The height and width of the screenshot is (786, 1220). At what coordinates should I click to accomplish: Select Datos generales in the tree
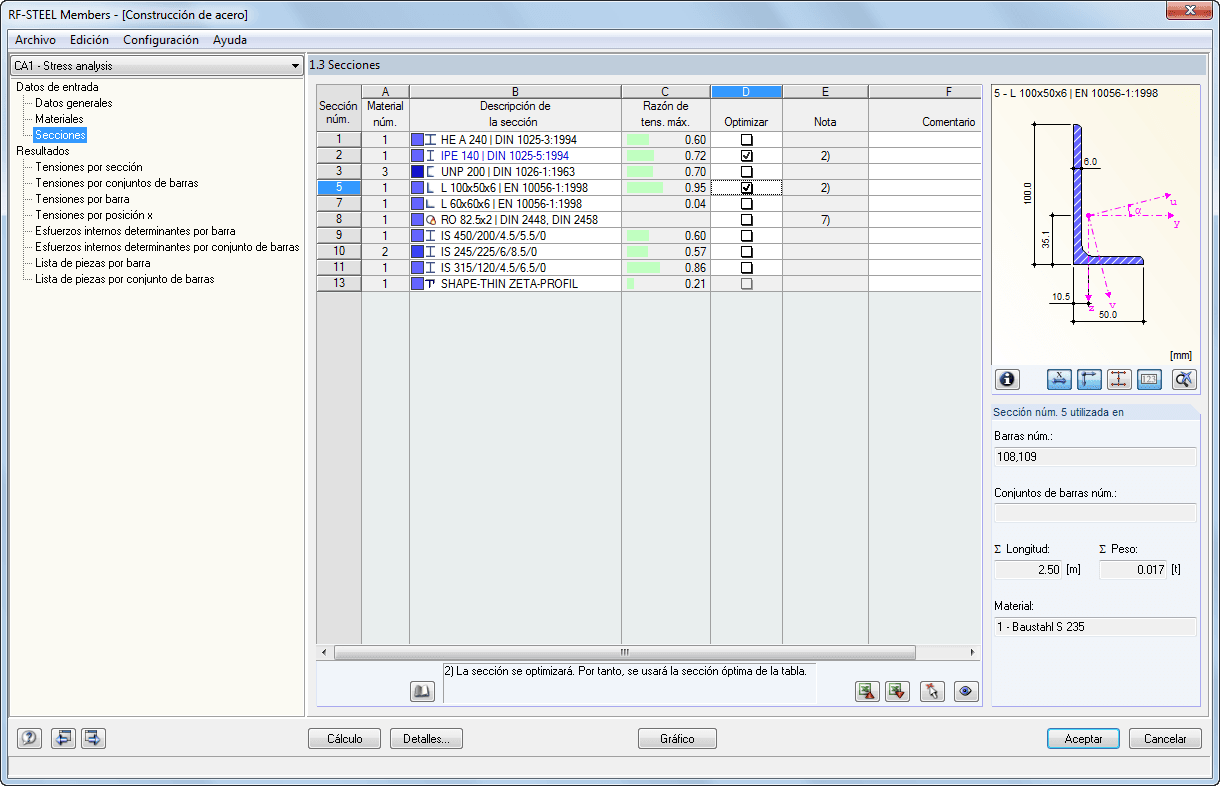73,103
